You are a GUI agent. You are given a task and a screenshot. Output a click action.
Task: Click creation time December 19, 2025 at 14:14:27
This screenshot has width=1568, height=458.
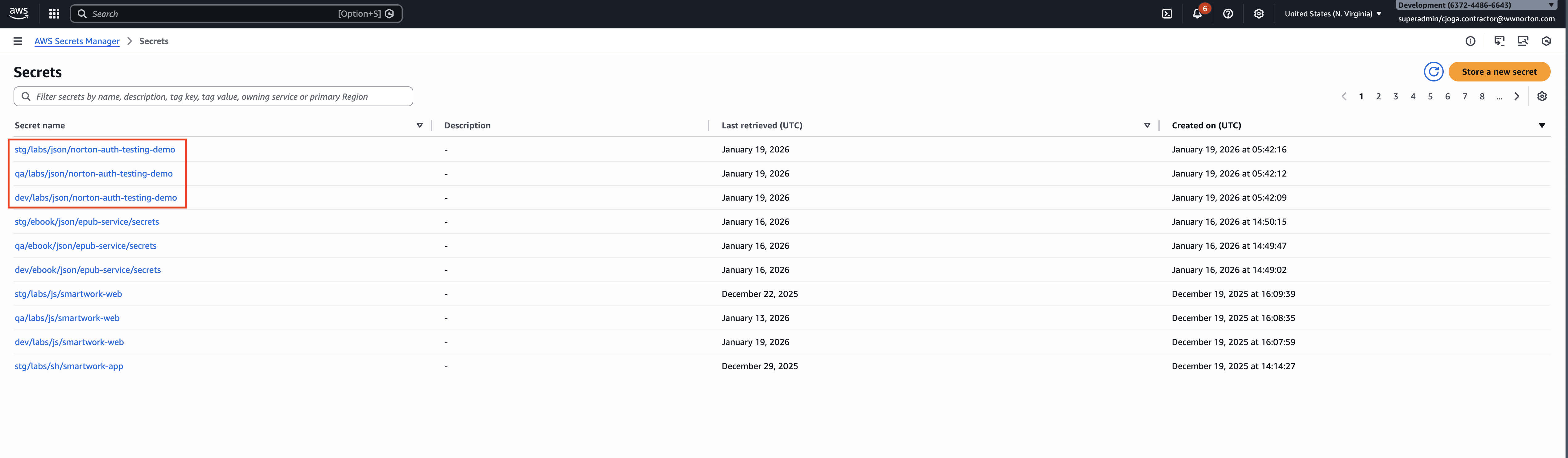click(x=1233, y=366)
